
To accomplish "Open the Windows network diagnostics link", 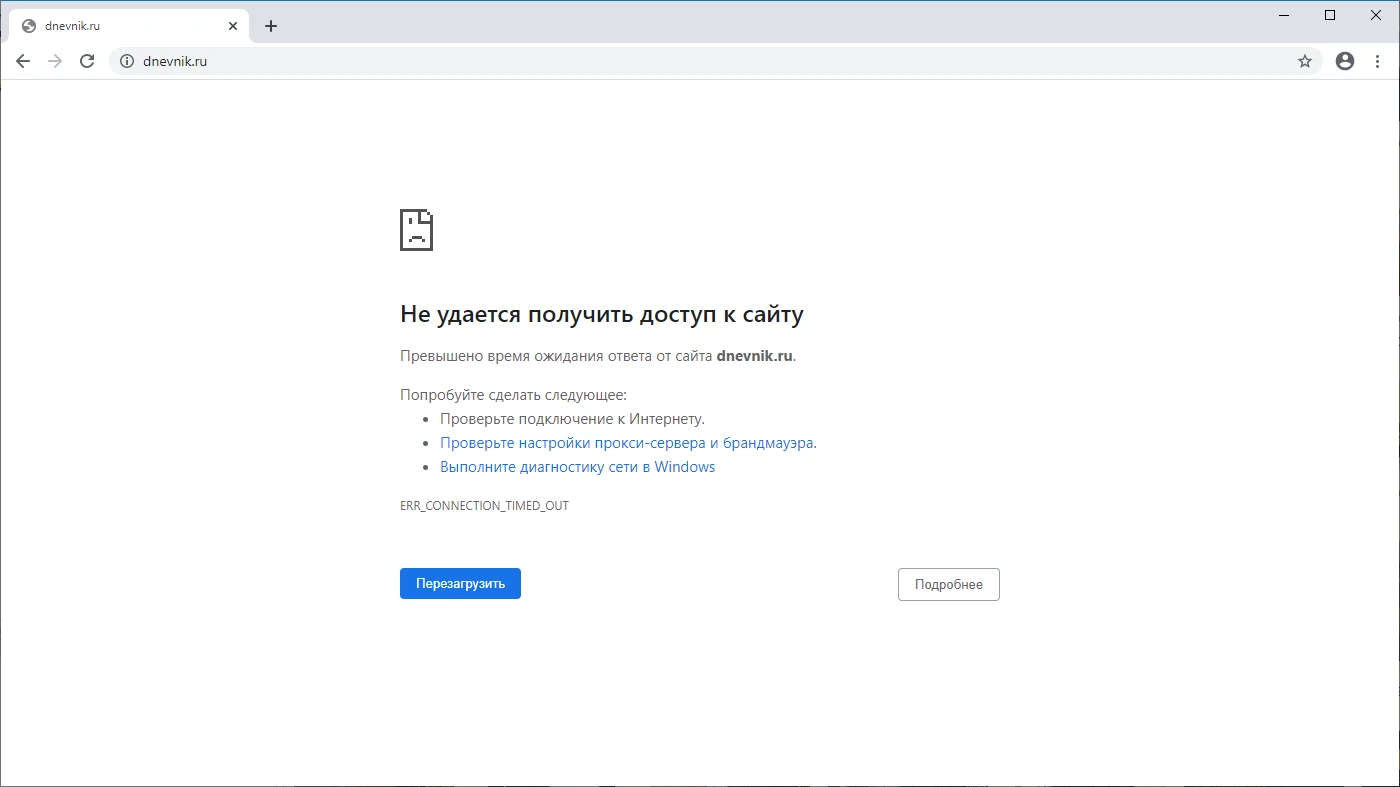I will [x=577, y=467].
